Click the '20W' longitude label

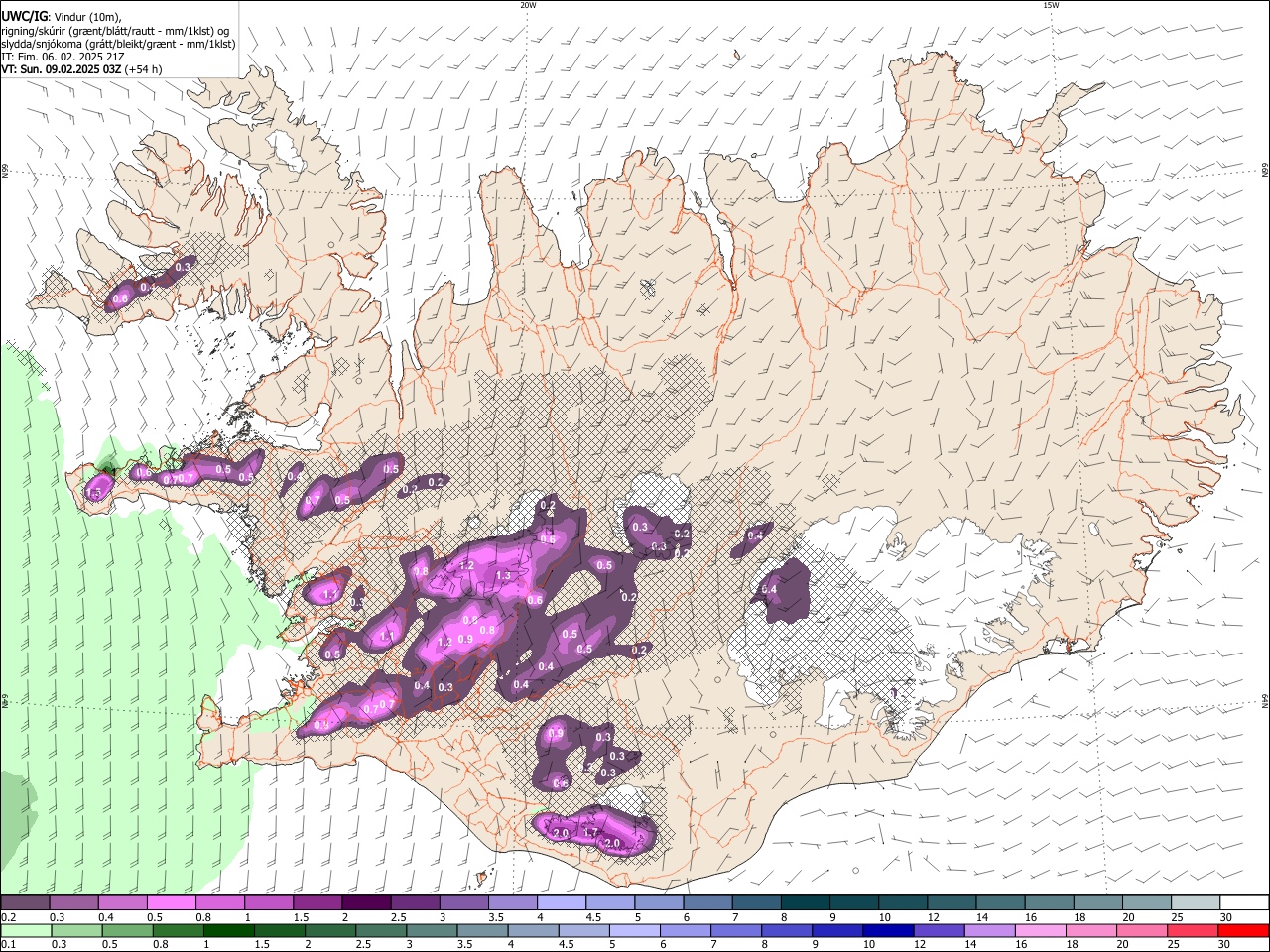[528, 5]
